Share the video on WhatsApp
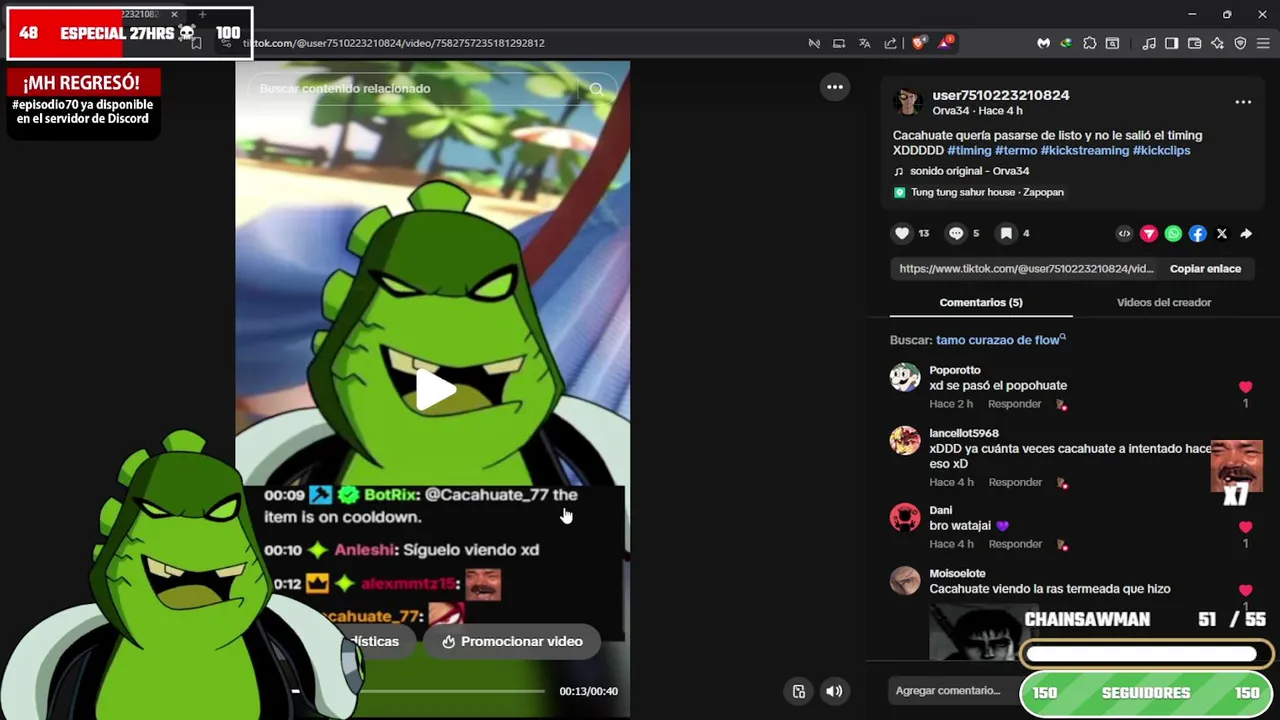The height and width of the screenshot is (720, 1280). 1173,234
